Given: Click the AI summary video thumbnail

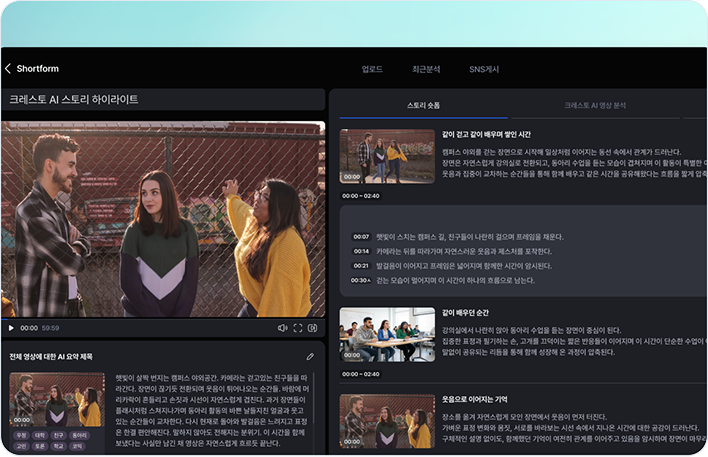Looking at the screenshot, I should [x=57, y=400].
